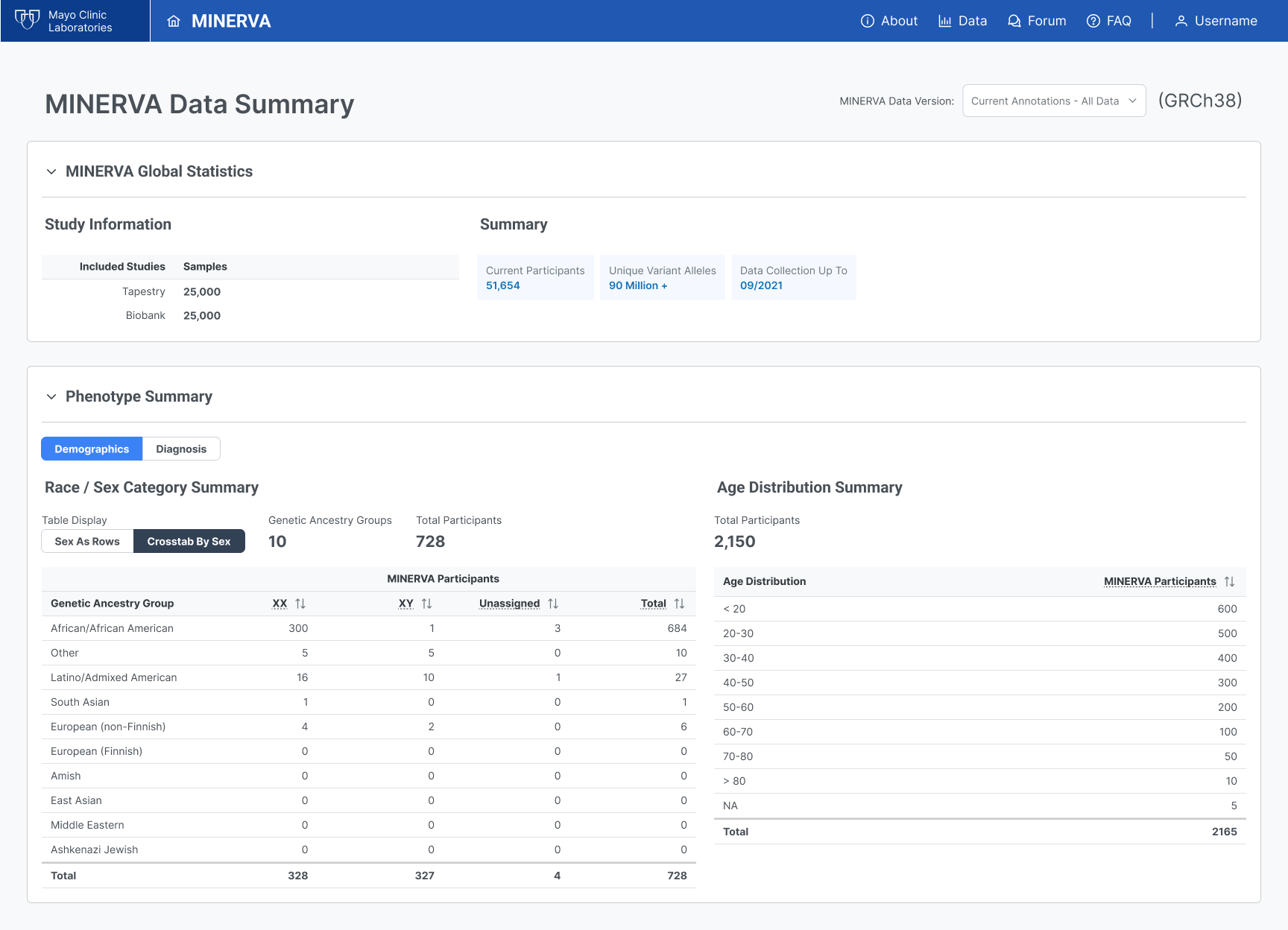
Task: Select Crosstab By Sex table display
Action: (189, 541)
